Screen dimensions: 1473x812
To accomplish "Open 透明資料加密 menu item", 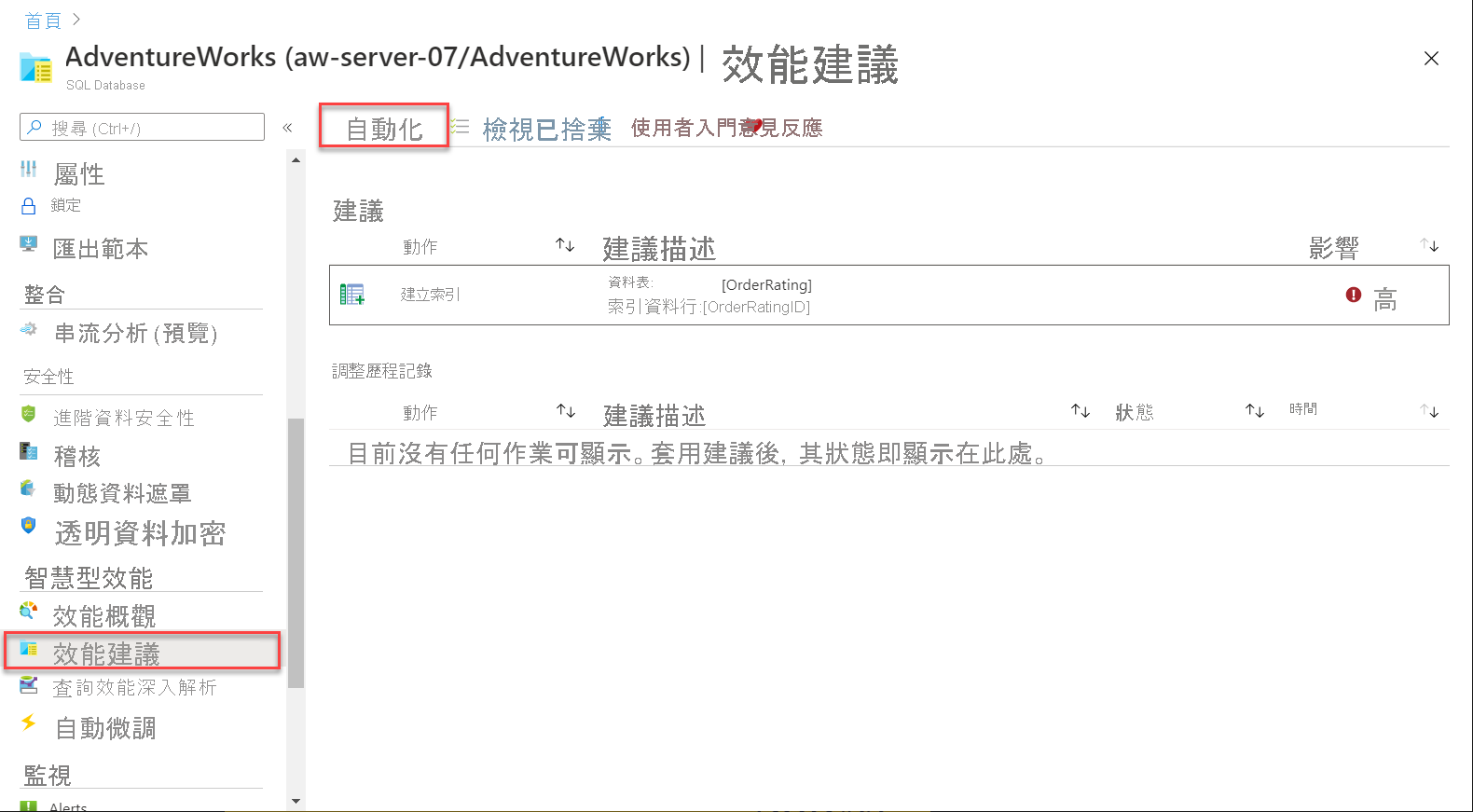I will pyautogui.click(x=140, y=533).
